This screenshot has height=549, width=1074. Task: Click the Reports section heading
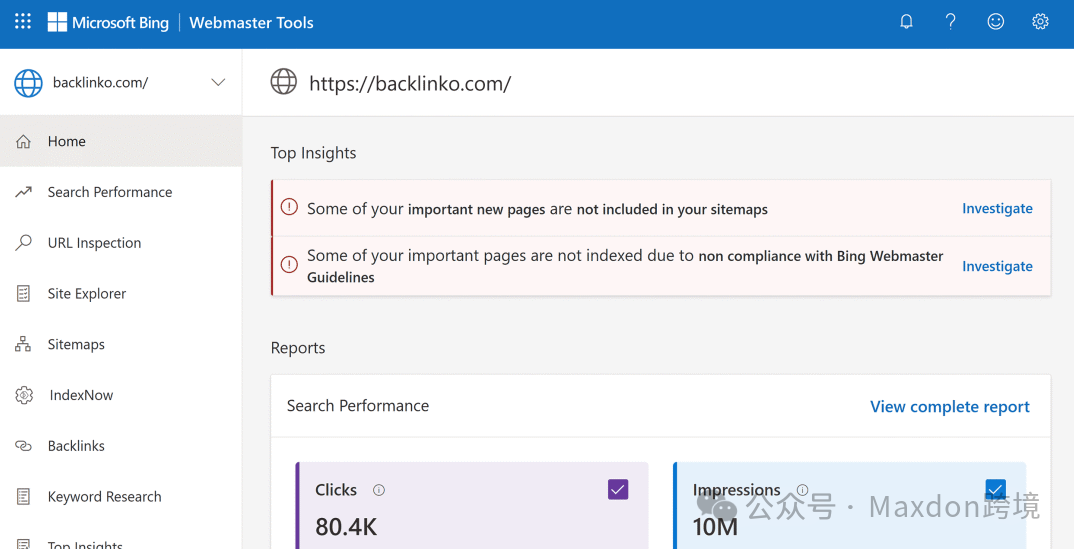(298, 348)
